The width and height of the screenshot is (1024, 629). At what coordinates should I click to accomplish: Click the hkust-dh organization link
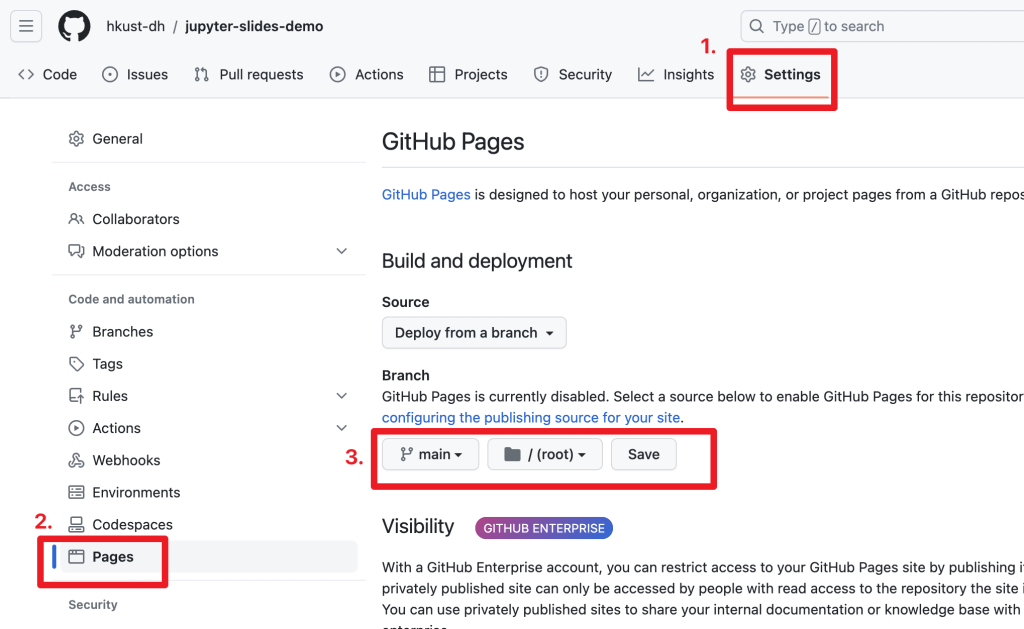pyautogui.click(x=134, y=27)
